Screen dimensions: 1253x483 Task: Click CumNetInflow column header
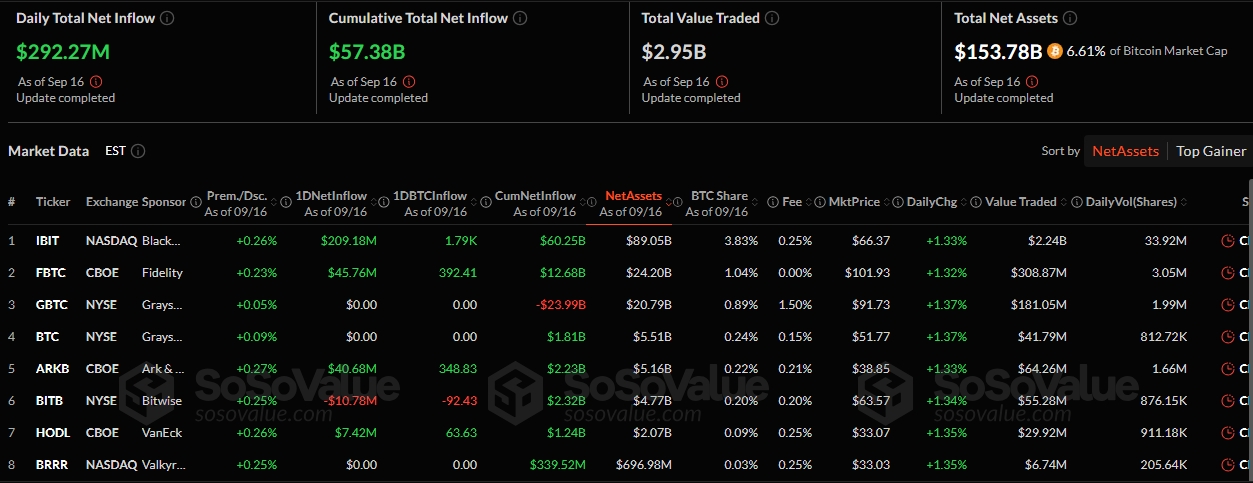click(x=535, y=196)
